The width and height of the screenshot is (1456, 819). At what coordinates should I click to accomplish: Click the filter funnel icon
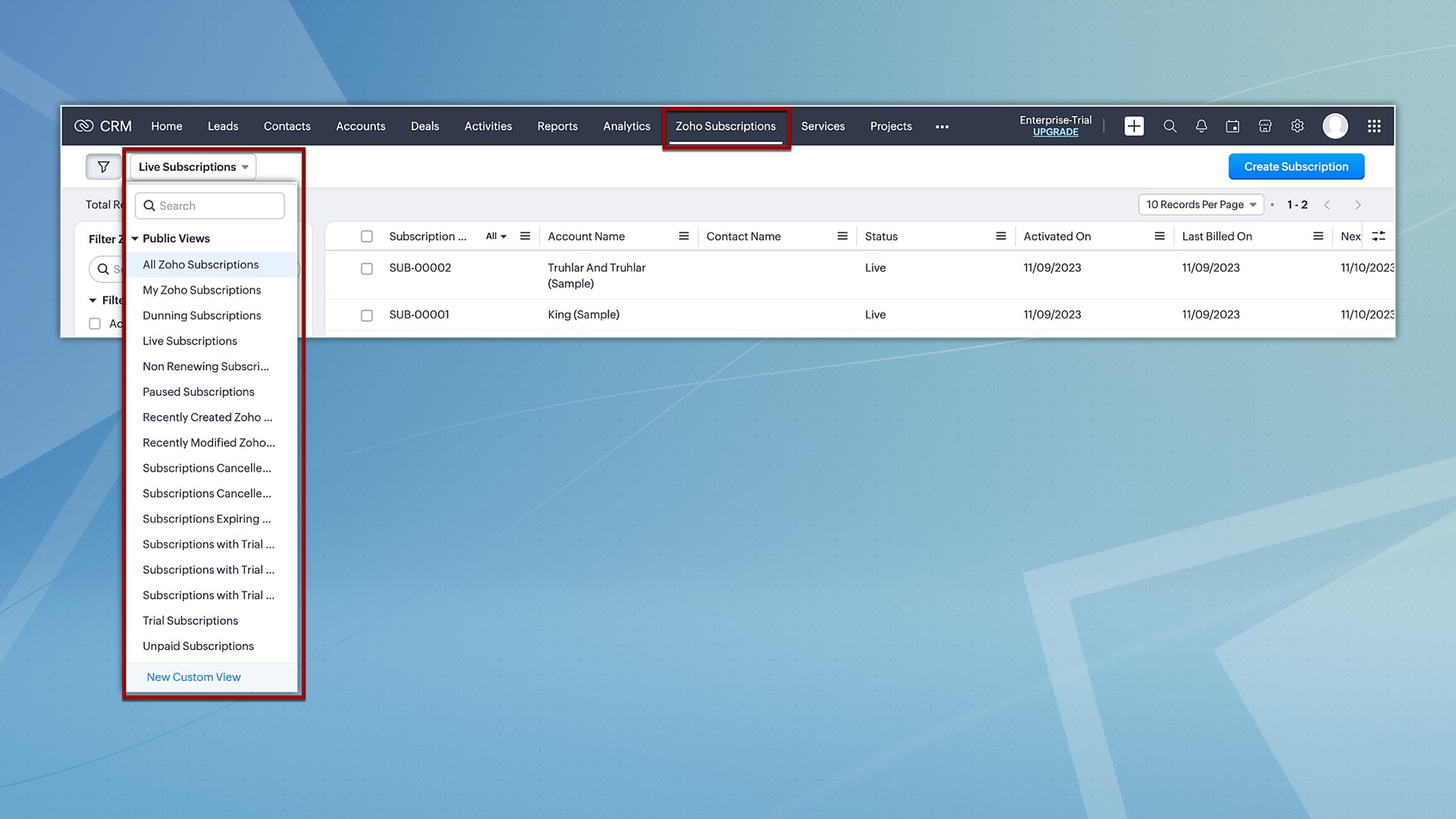click(103, 167)
